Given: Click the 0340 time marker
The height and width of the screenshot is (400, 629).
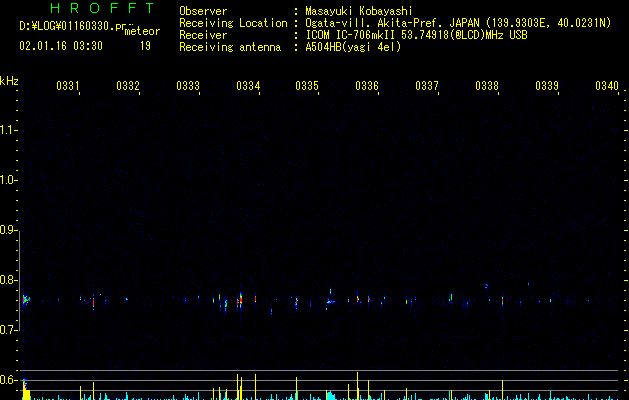Looking at the screenshot, I should click(607, 85).
